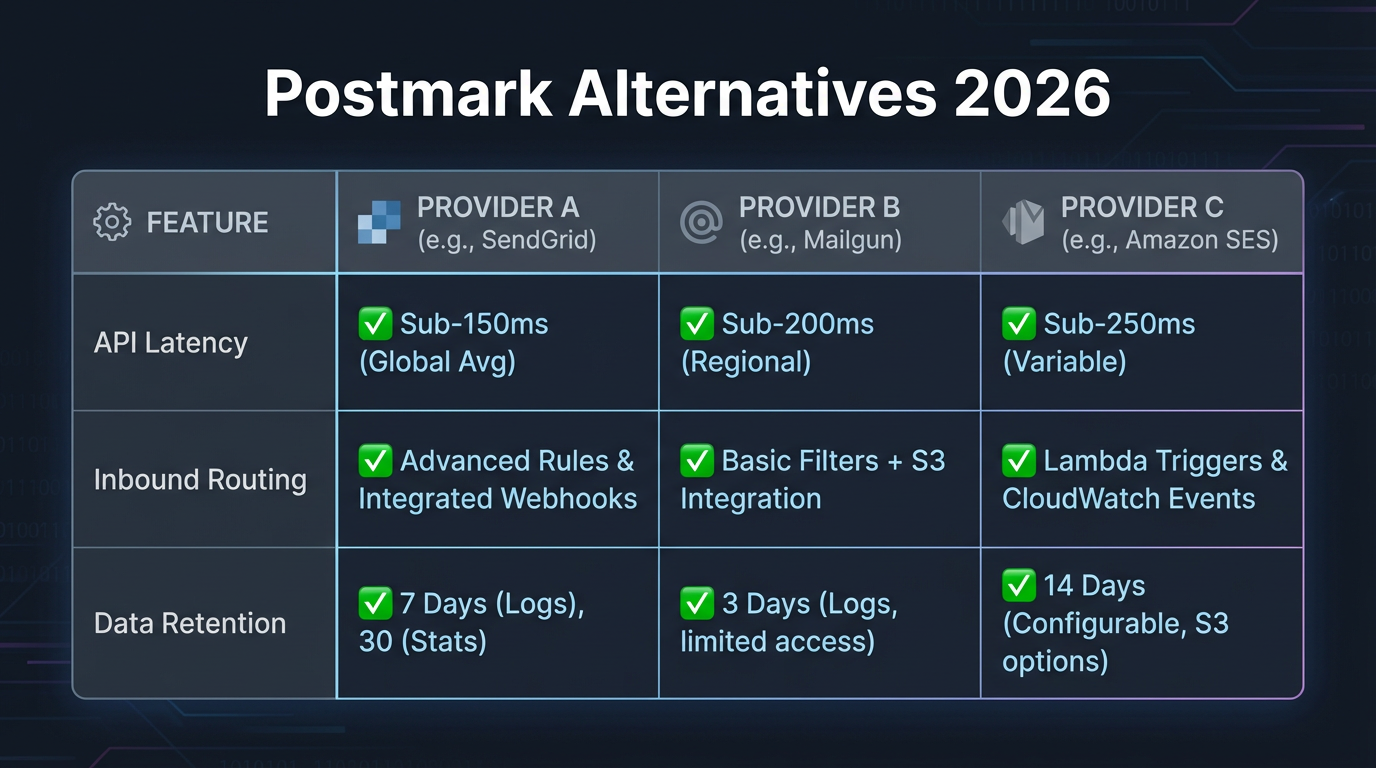Click green checkmark next to Sub-250ms
Image resolution: width=1376 pixels, height=768 pixels.
tap(1019, 324)
